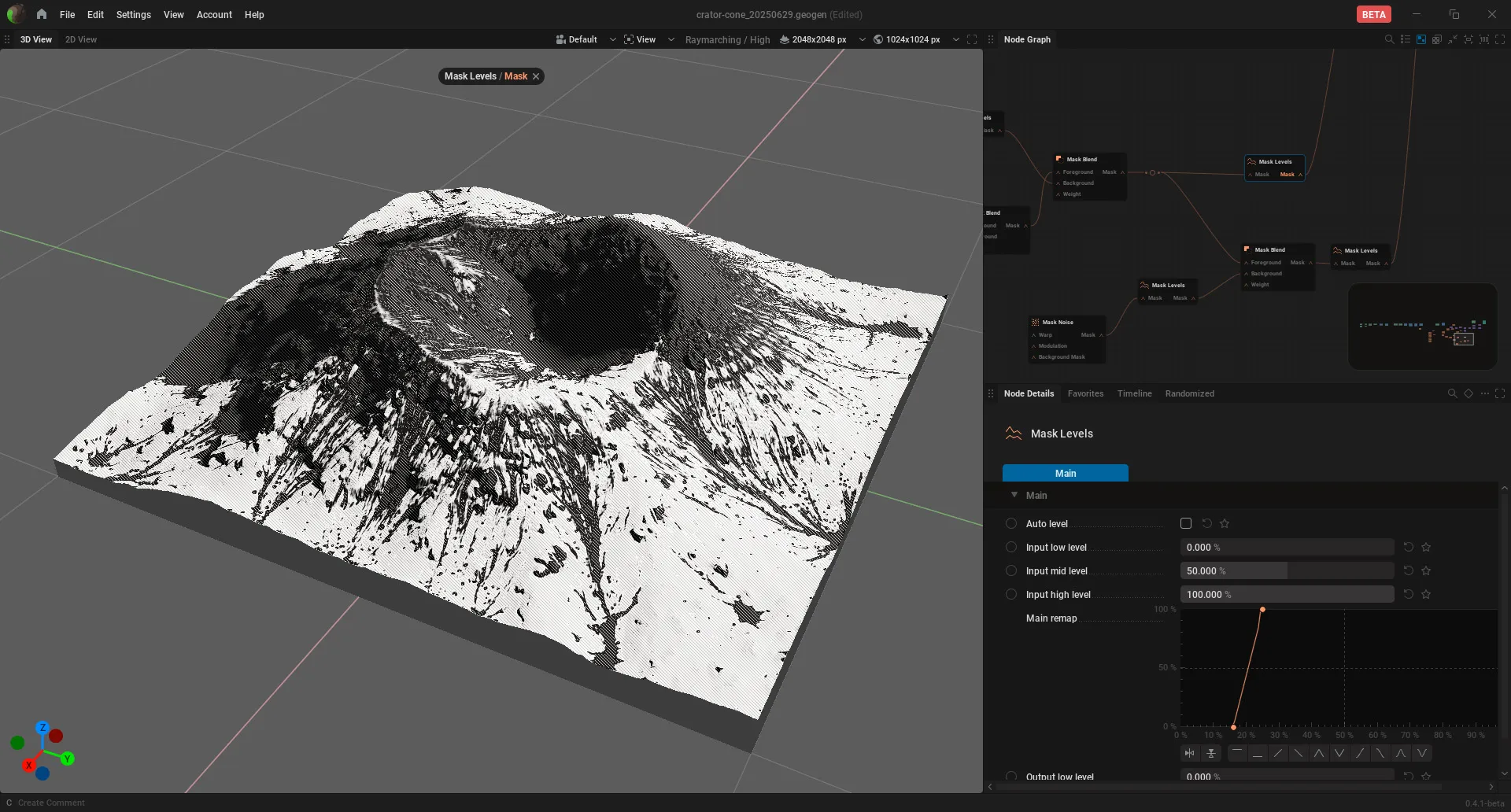Image resolution: width=1511 pixels, height=812 pixels.
Task: Toggle the minimap icon in Node Graph
Action: [x=1421, y=39]
